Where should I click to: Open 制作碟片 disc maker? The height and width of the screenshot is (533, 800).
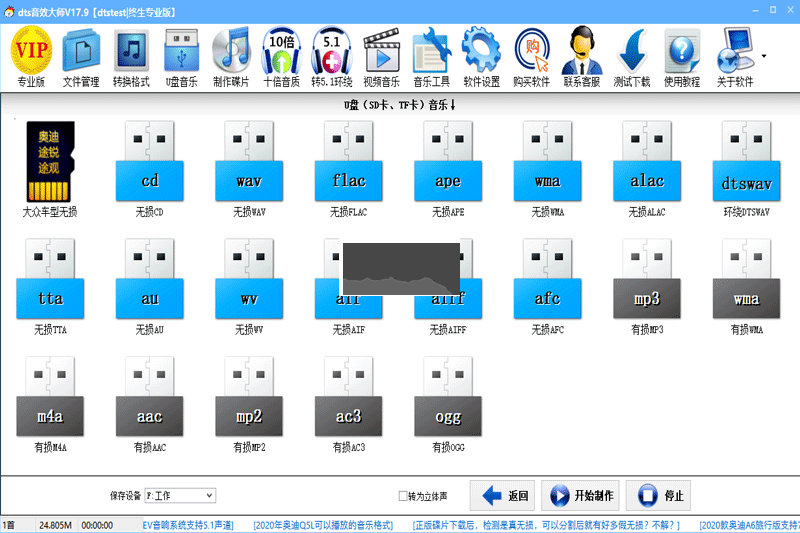(x=231, y=57)
